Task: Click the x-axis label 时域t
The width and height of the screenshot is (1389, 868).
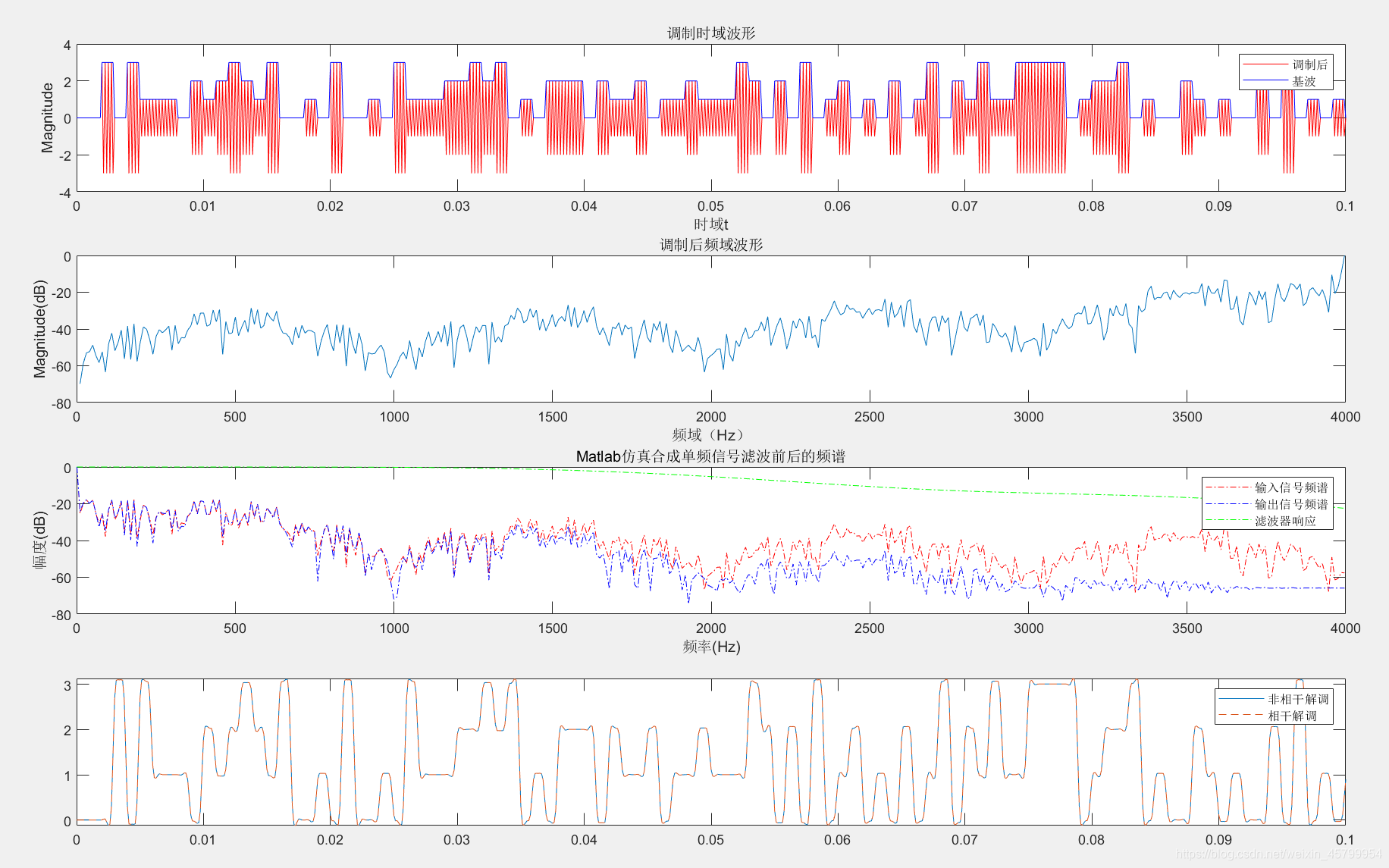Action: click(710, 224)
